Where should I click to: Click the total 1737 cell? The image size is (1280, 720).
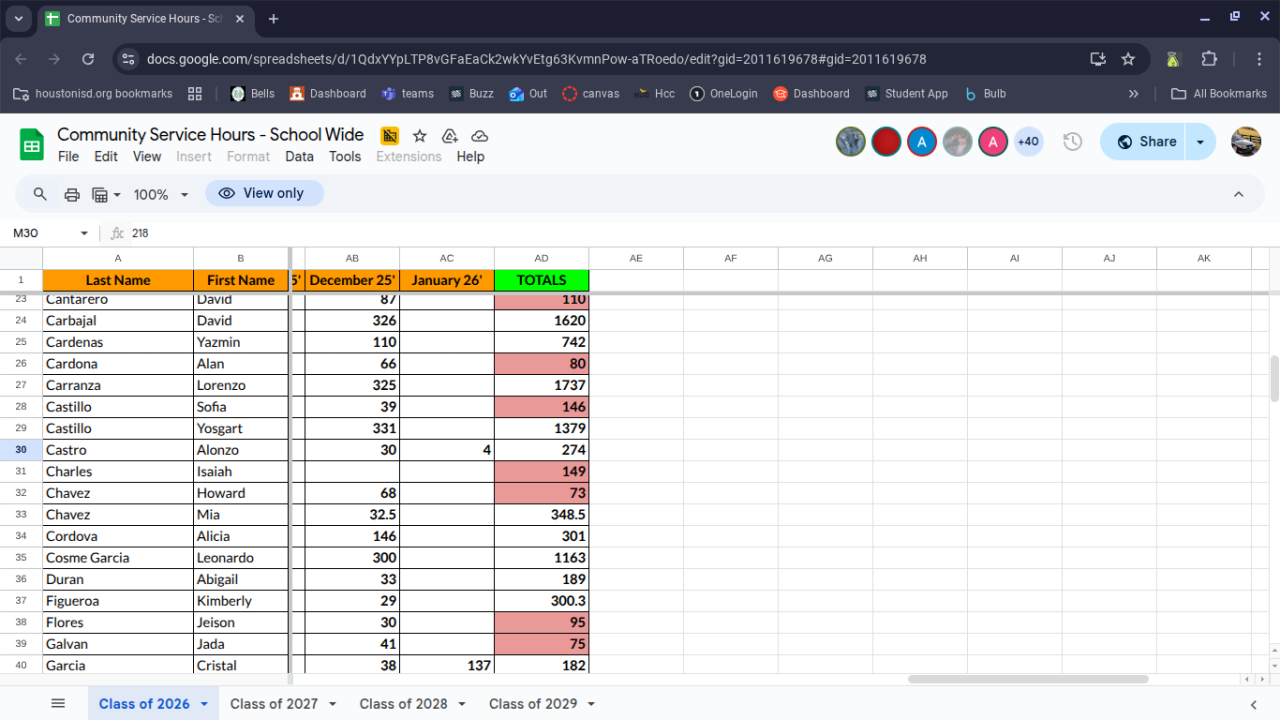click(x=542, y=385)
